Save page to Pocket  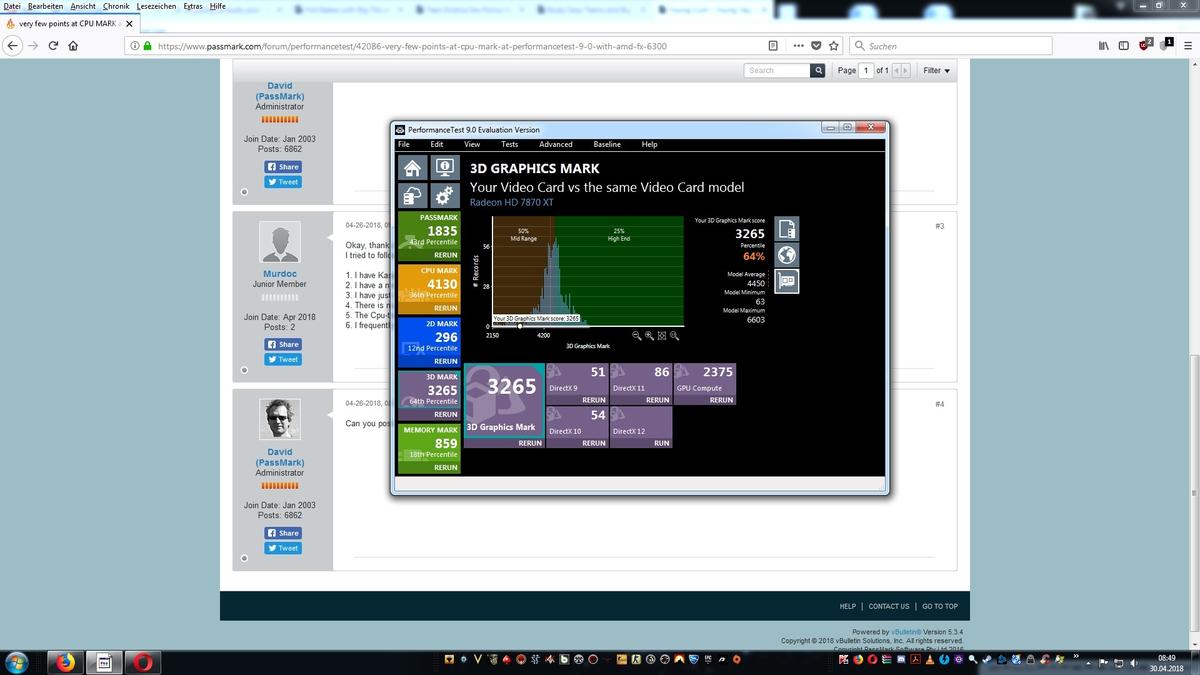pos(816,45)
